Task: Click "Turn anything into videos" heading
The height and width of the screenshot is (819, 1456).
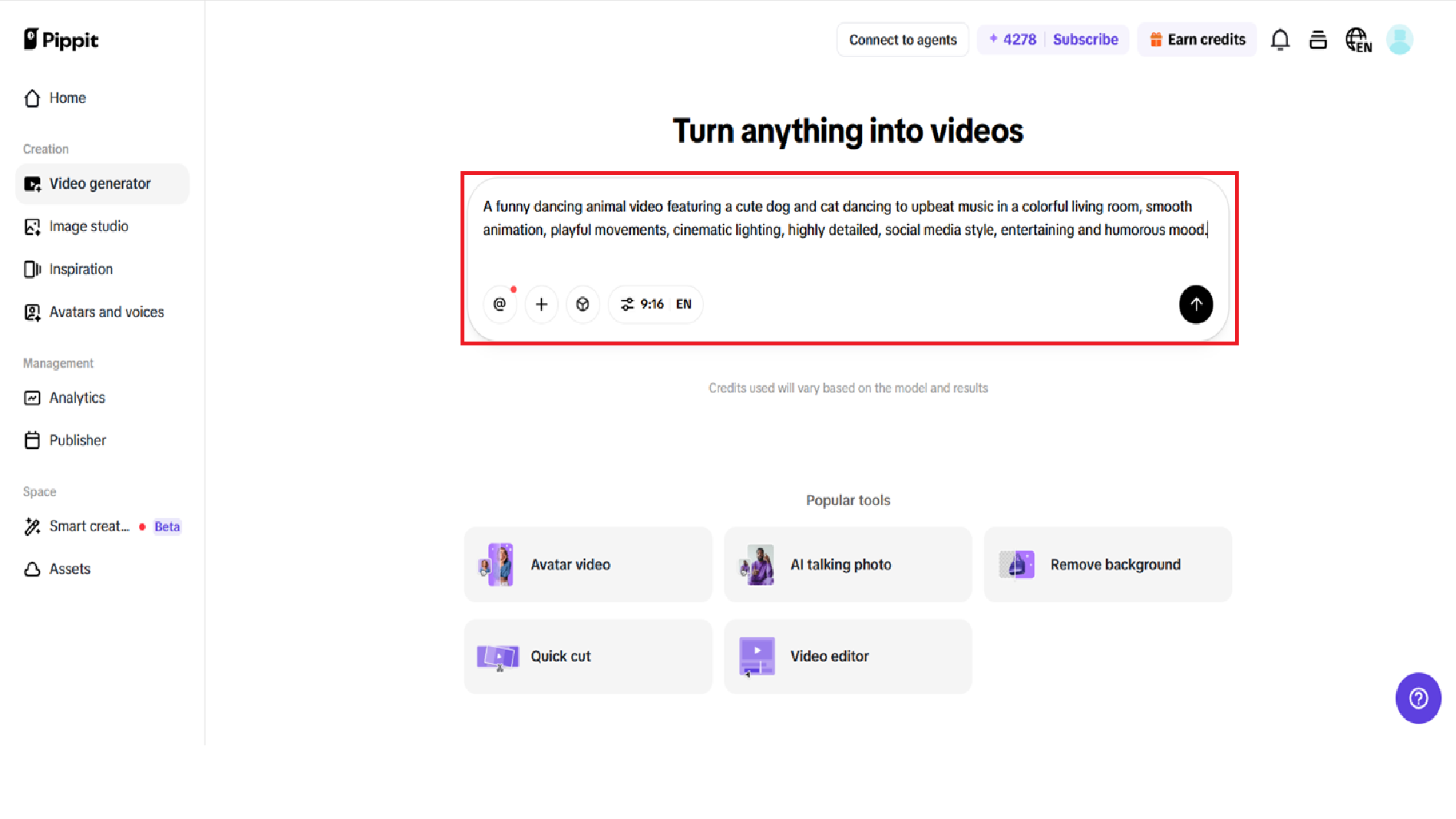Action: pyautogui.click(x=847, y=131)
